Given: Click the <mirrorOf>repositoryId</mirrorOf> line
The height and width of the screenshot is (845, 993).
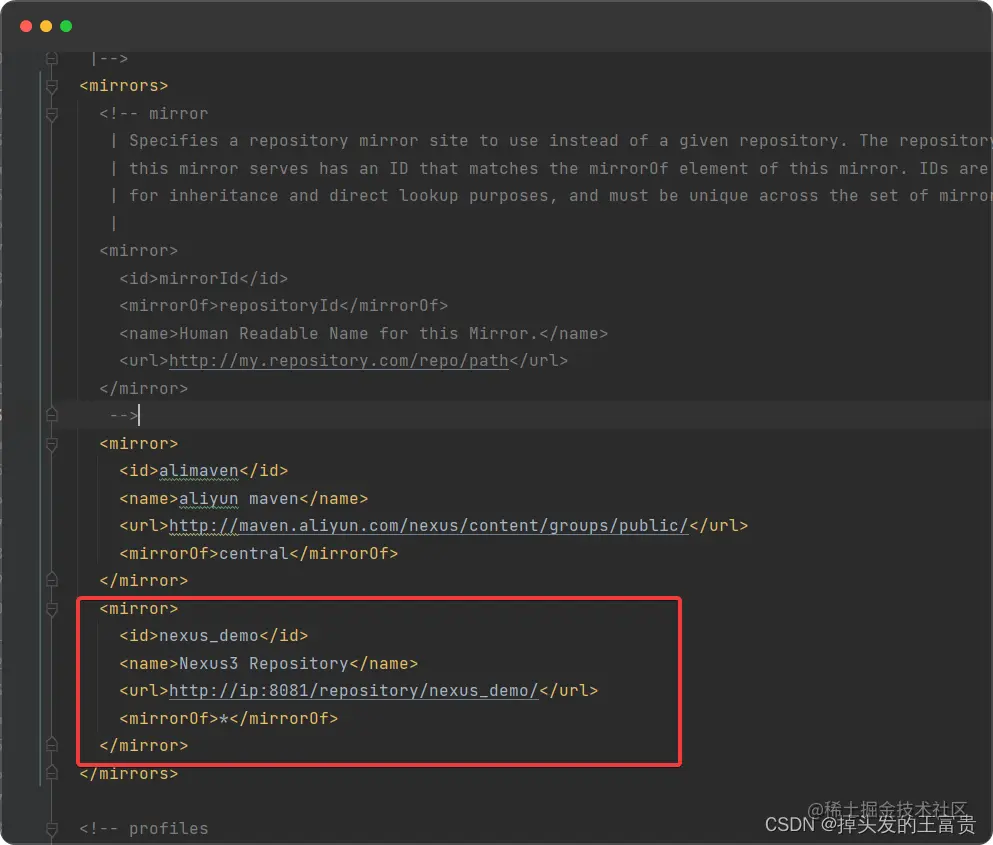Looking at the screenshot, I should click(x=284, y=306).
